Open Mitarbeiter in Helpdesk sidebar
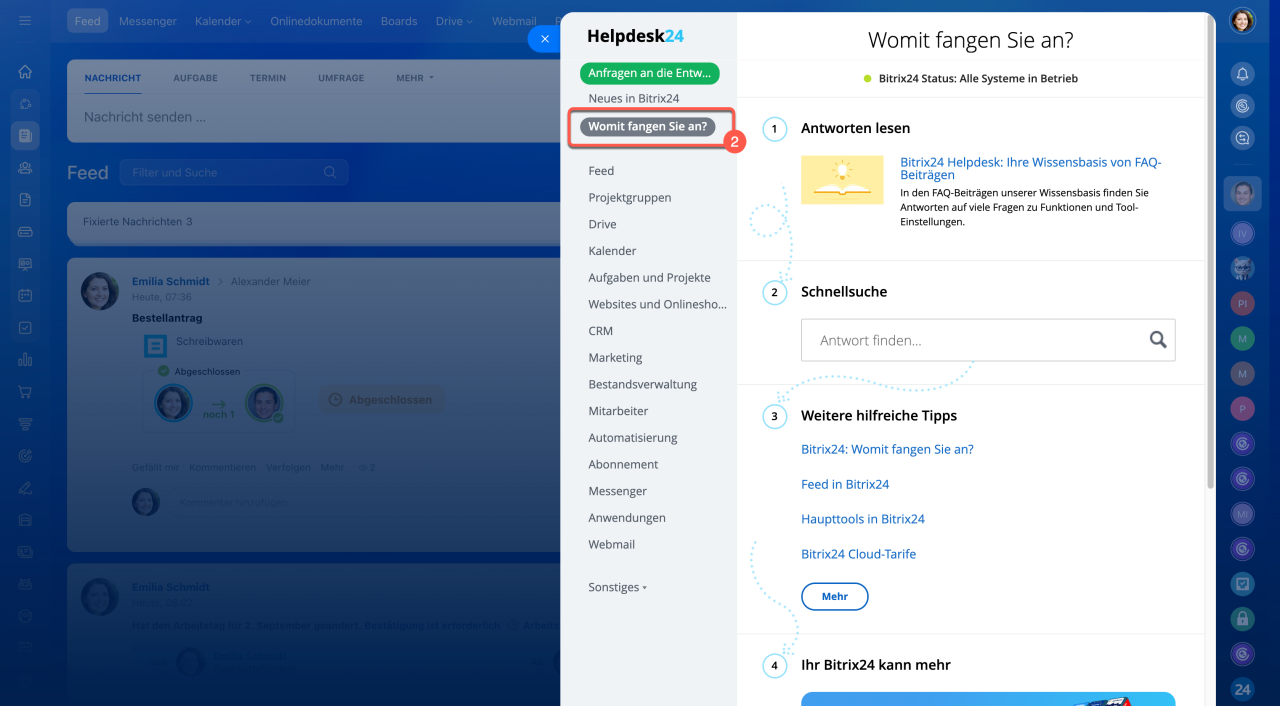 coord(618,411)
